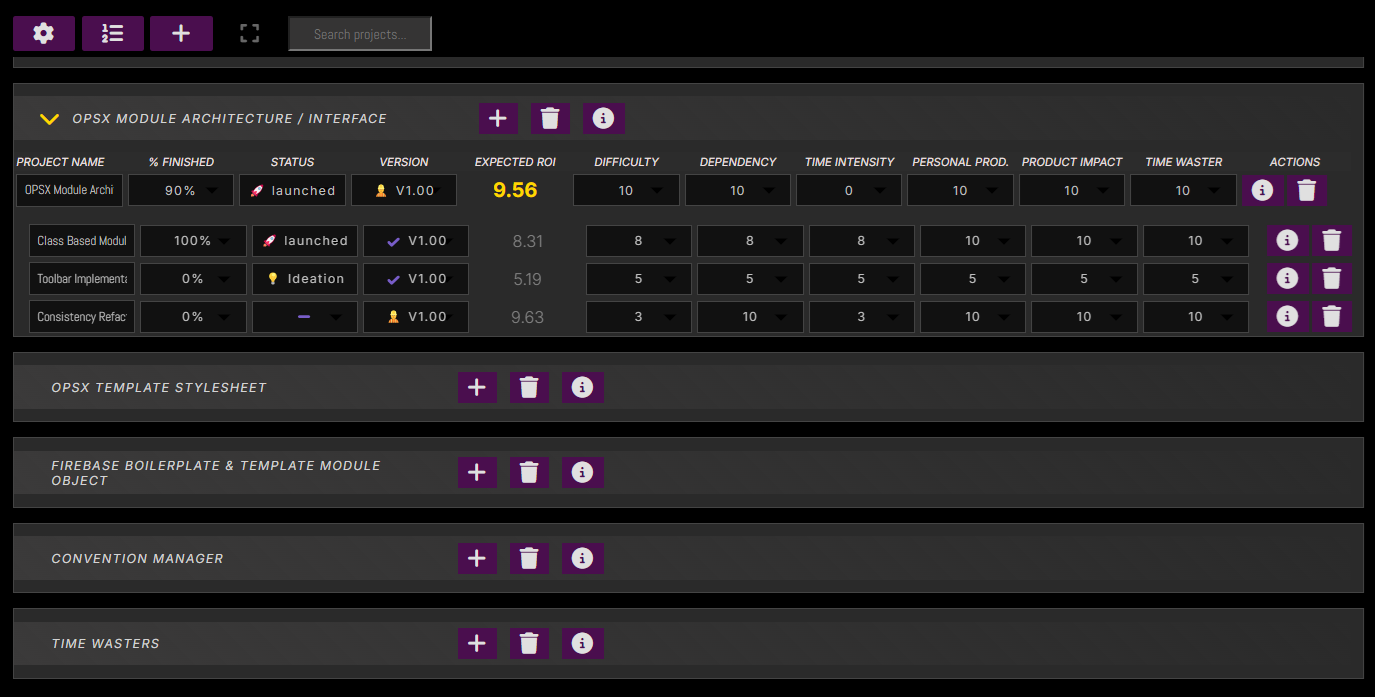The height and width of the screenshot is (697, 1375).
Task: Add item to OPSX Template Stylesheet
Action: point(477,387)
